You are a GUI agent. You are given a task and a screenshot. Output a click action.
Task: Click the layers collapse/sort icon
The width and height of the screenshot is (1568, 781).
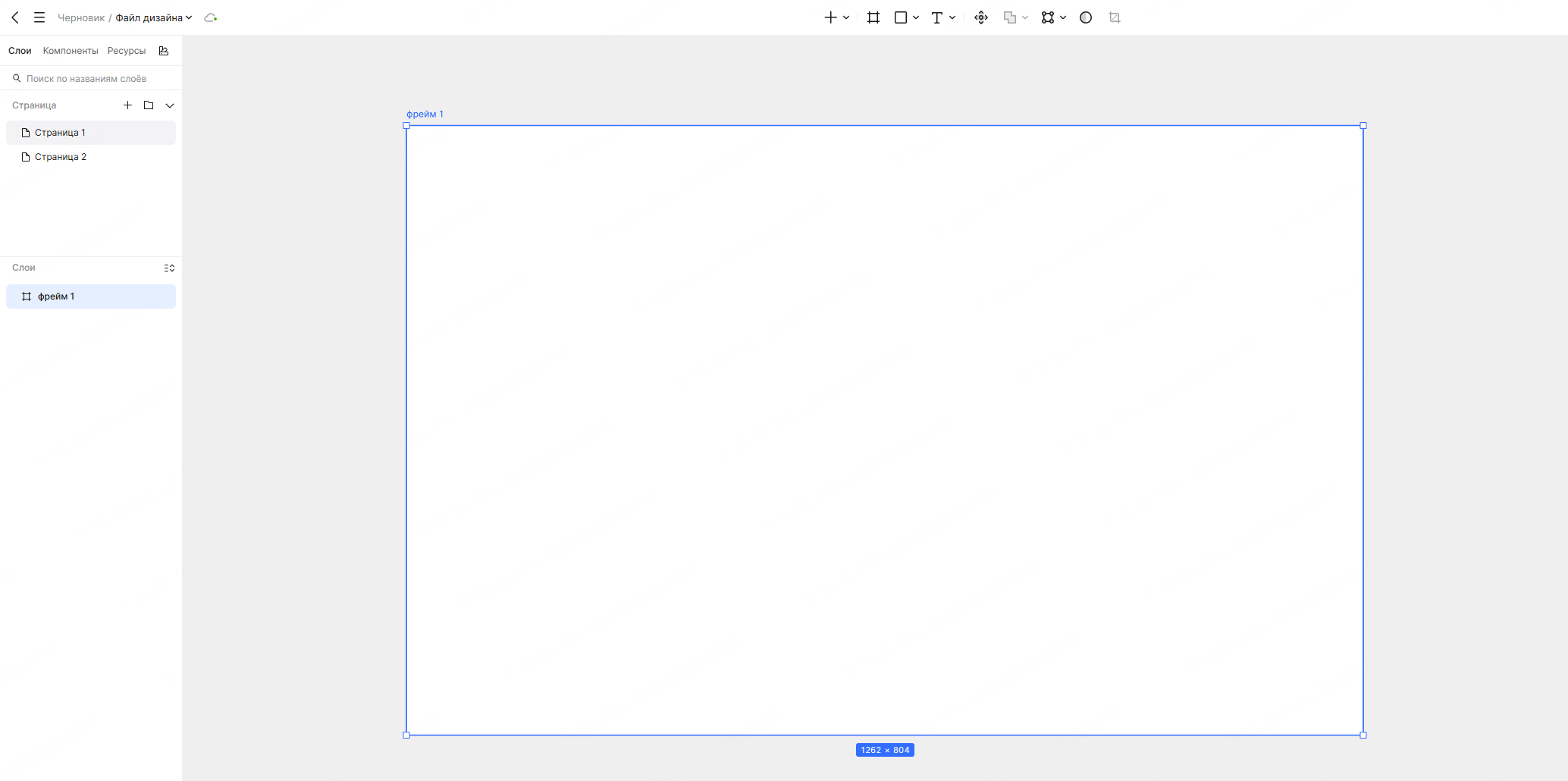(169, 268)
